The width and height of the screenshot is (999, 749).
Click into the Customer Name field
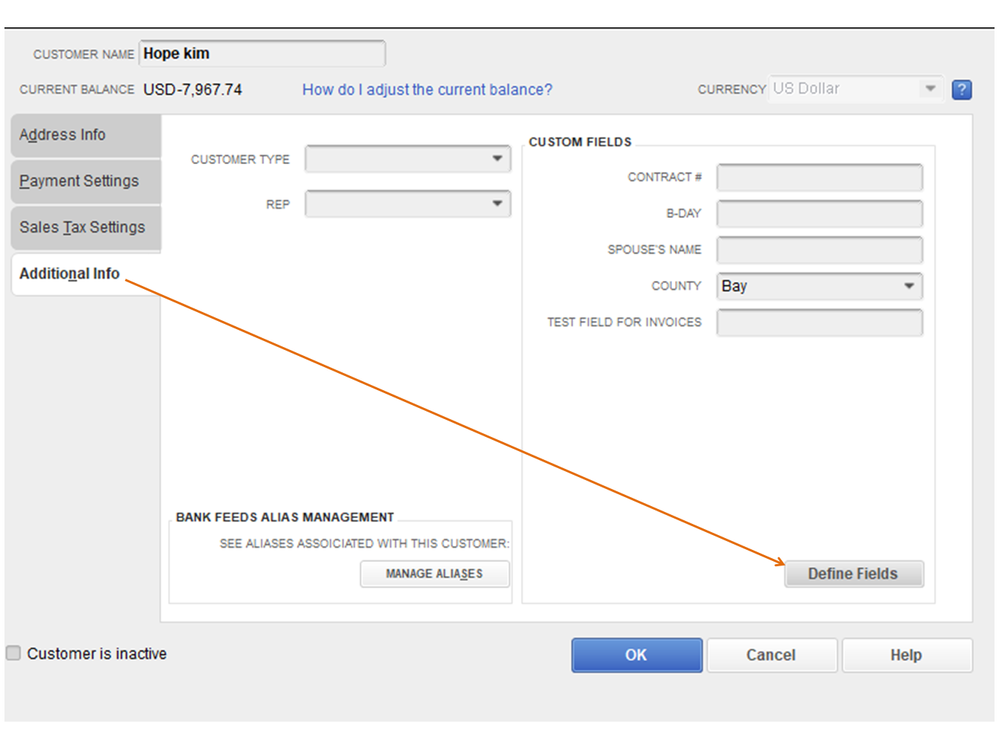click(261, 54)
